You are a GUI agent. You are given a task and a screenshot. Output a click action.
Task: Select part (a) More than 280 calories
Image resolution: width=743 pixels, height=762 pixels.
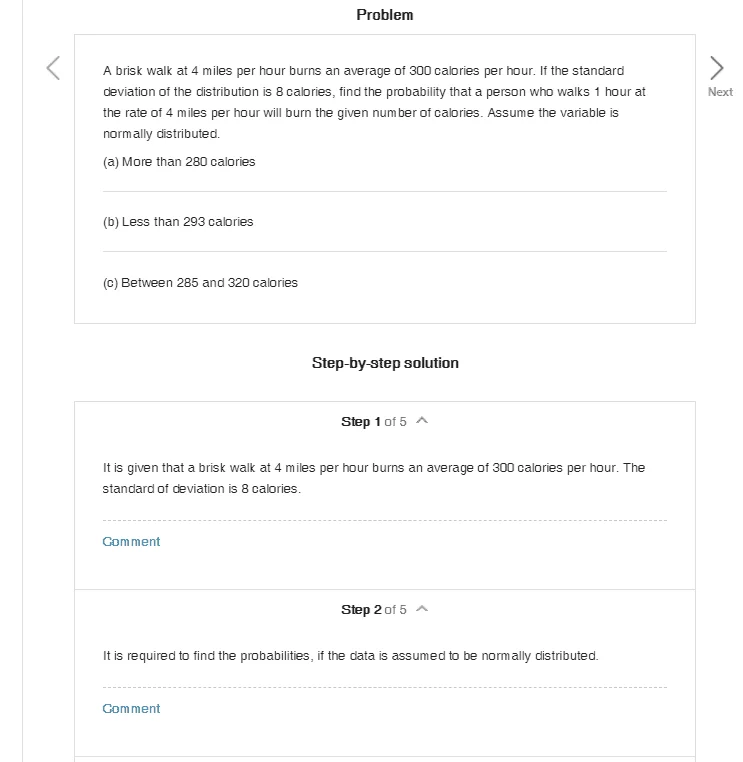(179, 162)
